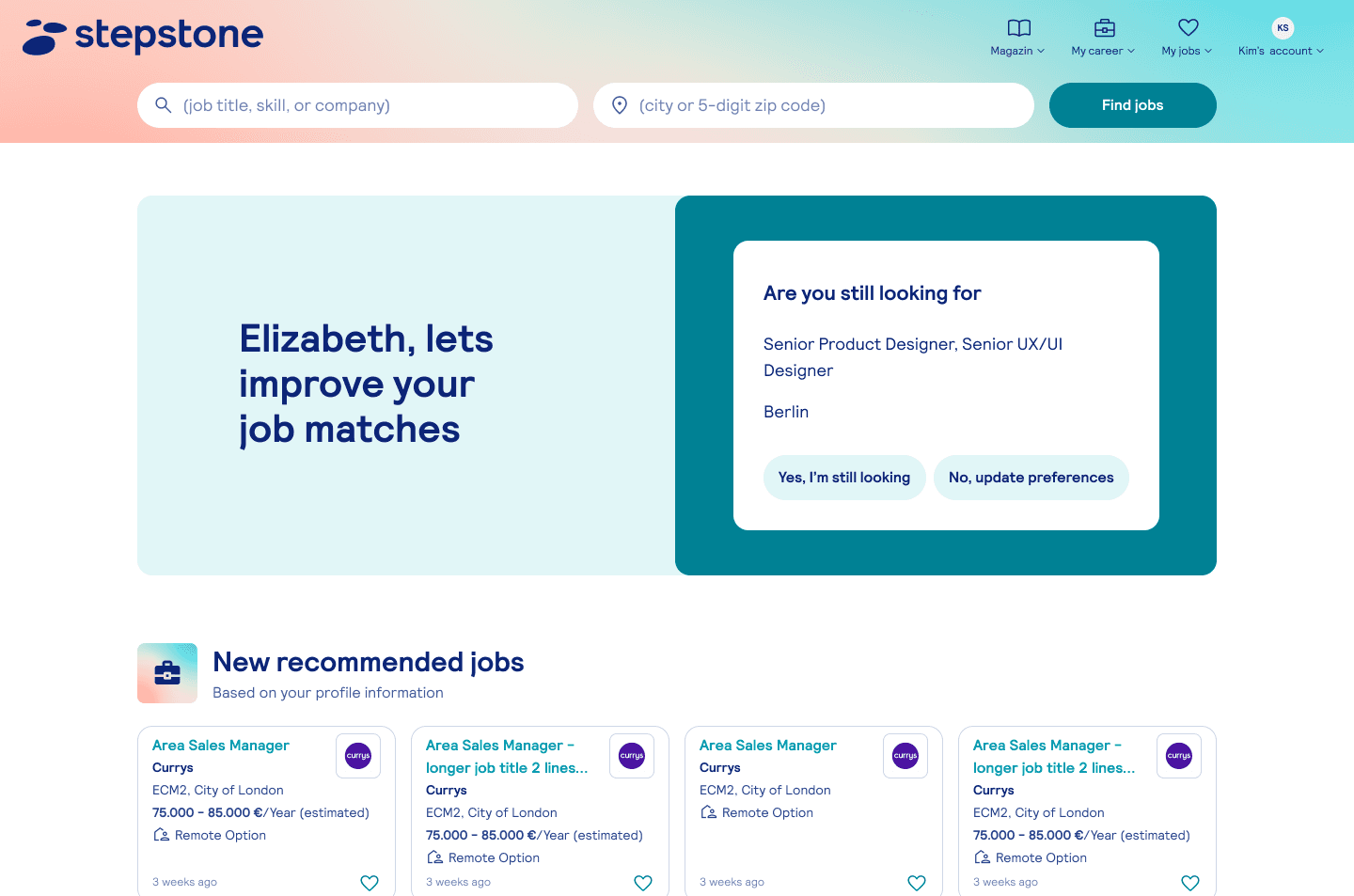Viewport: 1354px width, 896px height.
Task: Click the briefcase icon beside New recommended jobs
Action: [x=166, y=672]
